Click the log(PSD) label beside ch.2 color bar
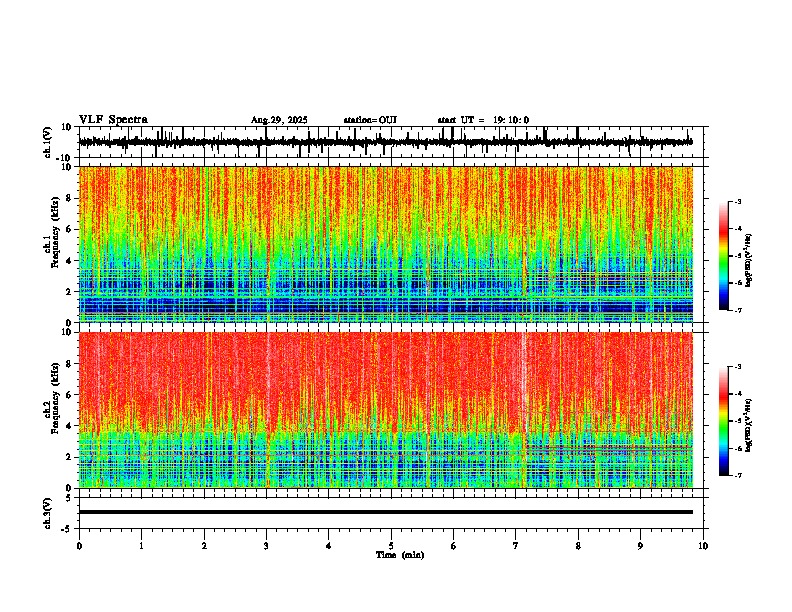 (x=749, y=426)
